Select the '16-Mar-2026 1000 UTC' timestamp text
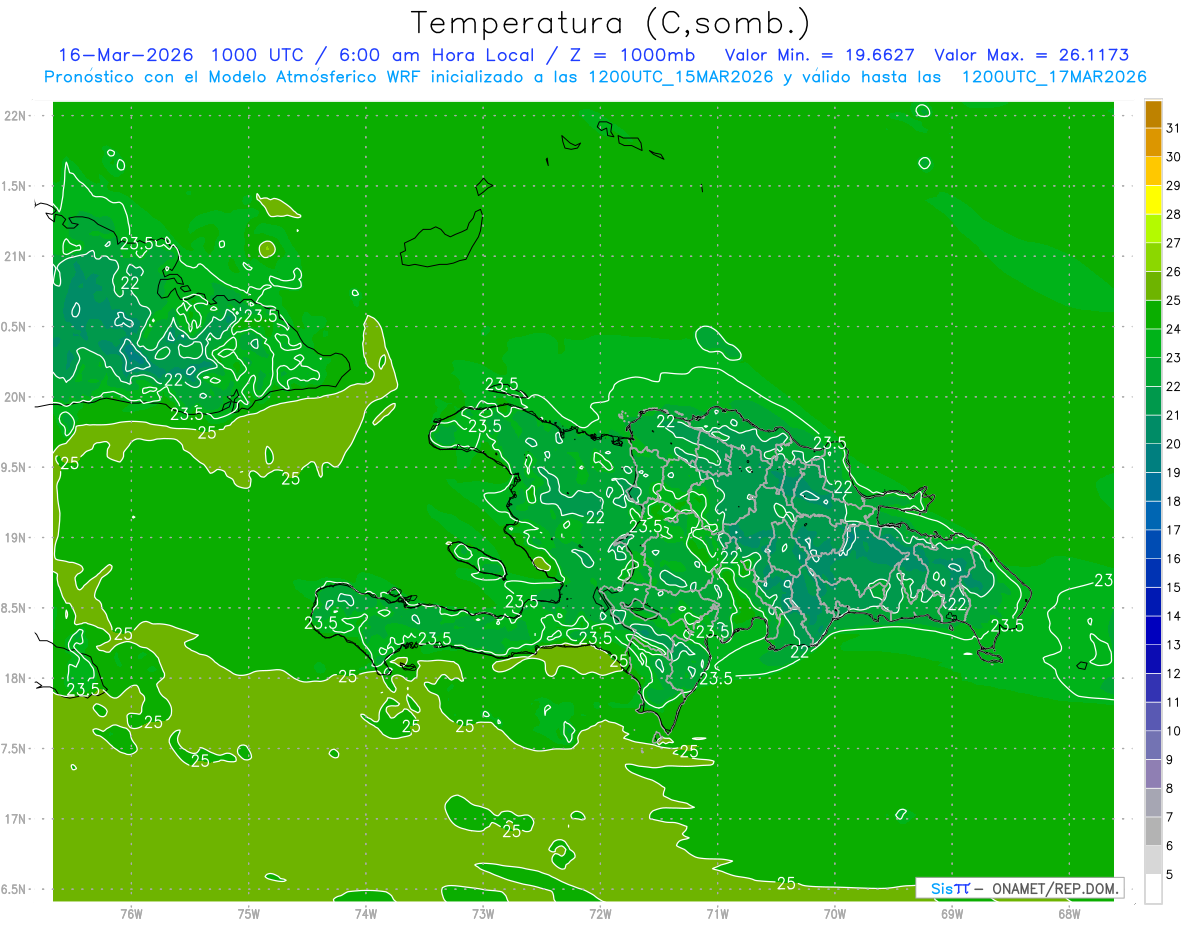Image resolution: width=1200 pixels, height=927 pixels. click(186, 55)
